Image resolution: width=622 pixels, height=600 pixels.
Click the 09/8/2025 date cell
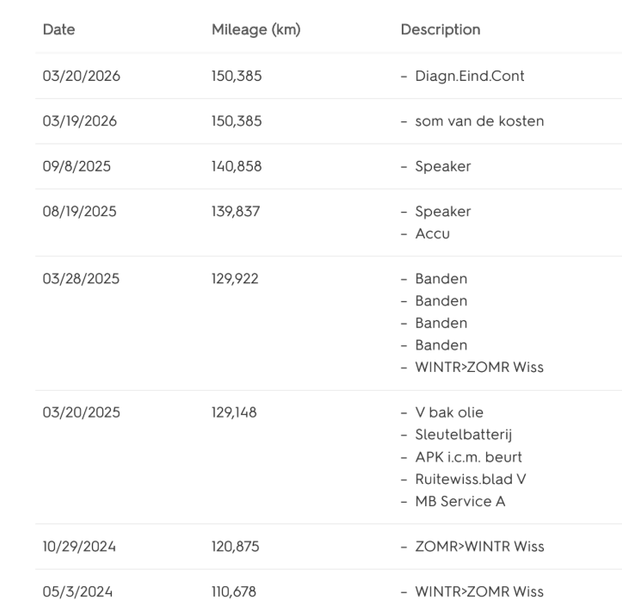[x=77, y=166]
